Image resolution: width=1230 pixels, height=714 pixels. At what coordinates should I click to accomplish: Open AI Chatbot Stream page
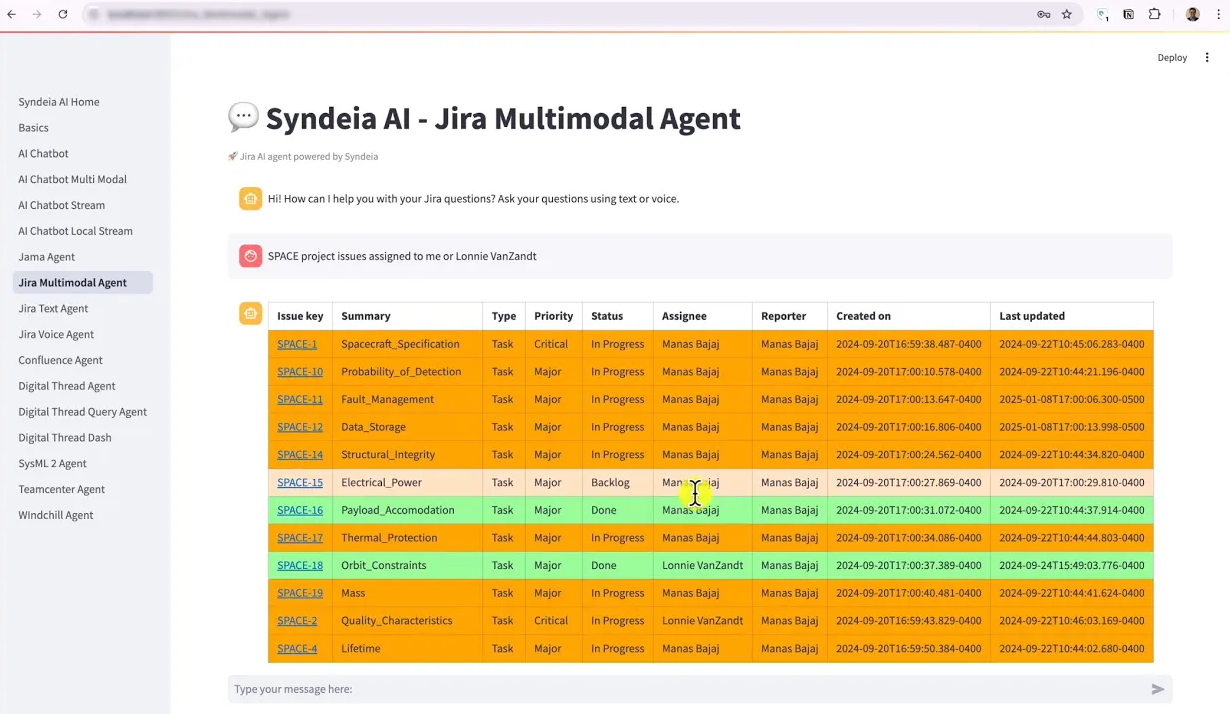coord(62,205)
